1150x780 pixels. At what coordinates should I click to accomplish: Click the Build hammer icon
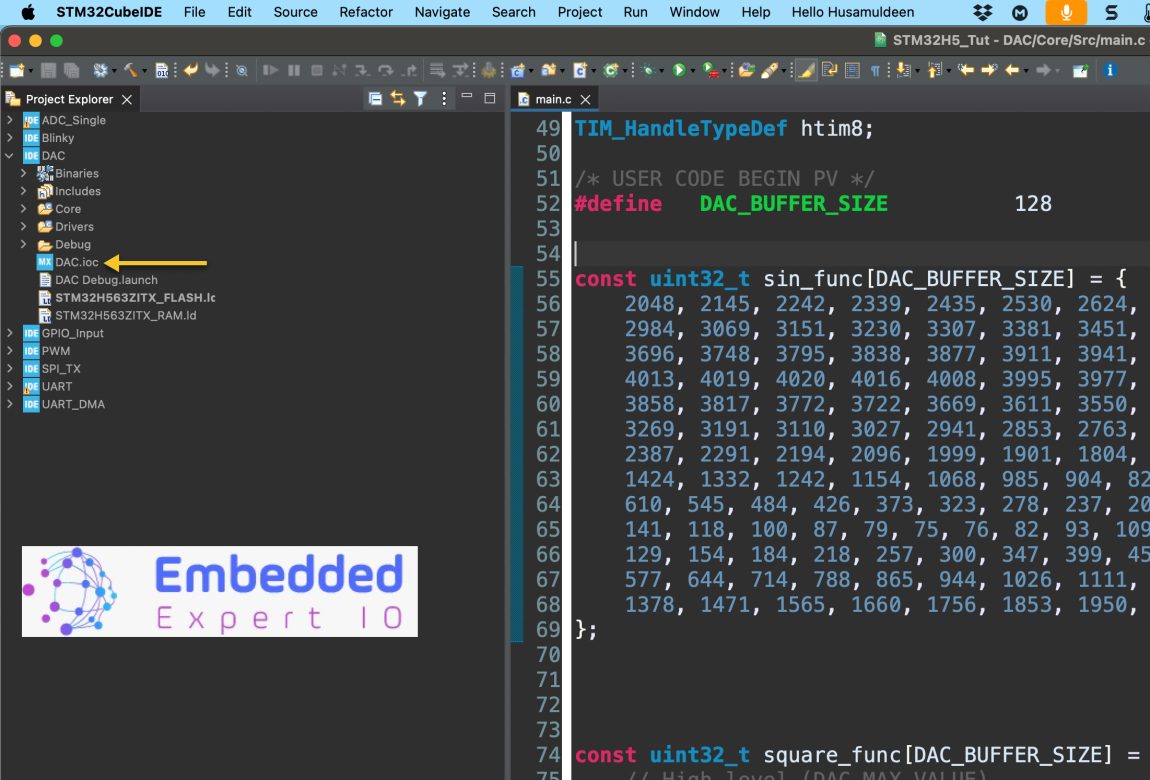(x=129, y=70)
